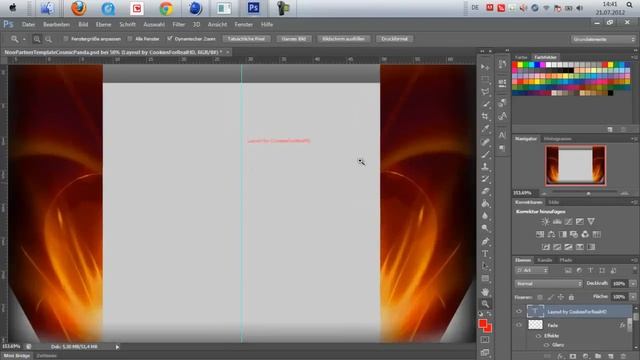Click the Bildschirm ausfüllen button
This screenshot has width=640, height=360.
[344, 39]
